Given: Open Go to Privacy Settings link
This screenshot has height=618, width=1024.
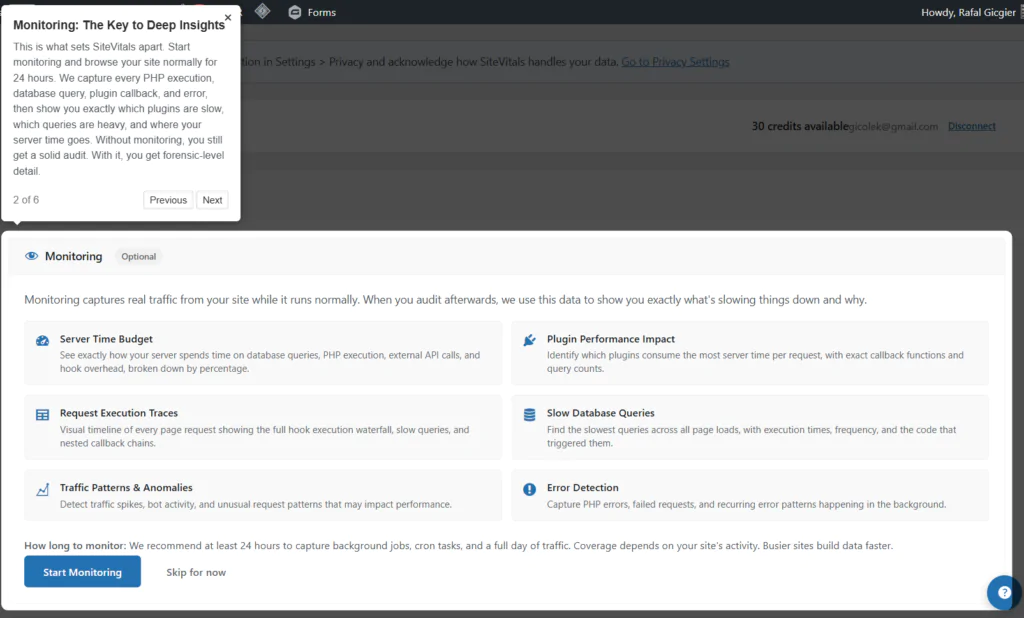Looking at the screenshot, I should (x=675, y=61).
